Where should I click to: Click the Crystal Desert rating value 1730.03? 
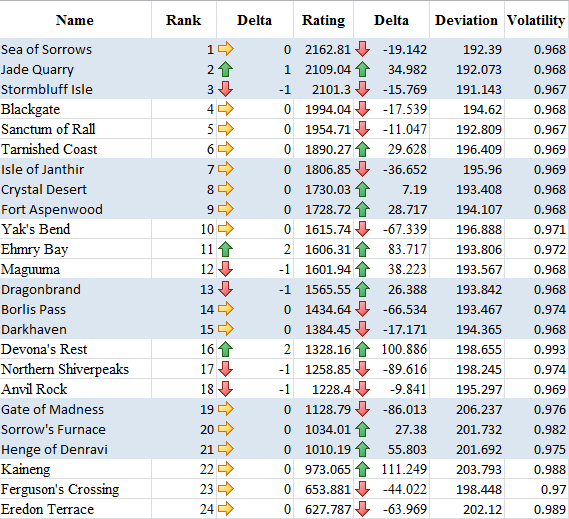328,189
